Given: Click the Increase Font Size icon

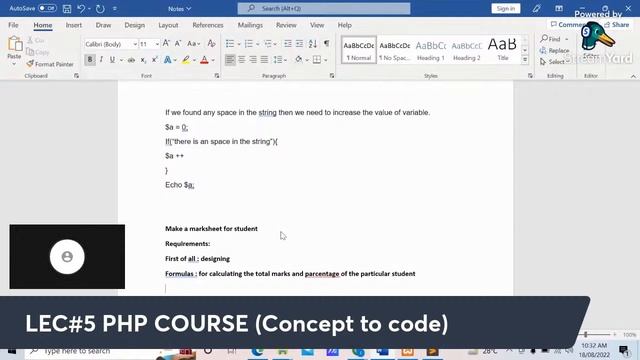Looking at the screenshot, I should 166,43.
